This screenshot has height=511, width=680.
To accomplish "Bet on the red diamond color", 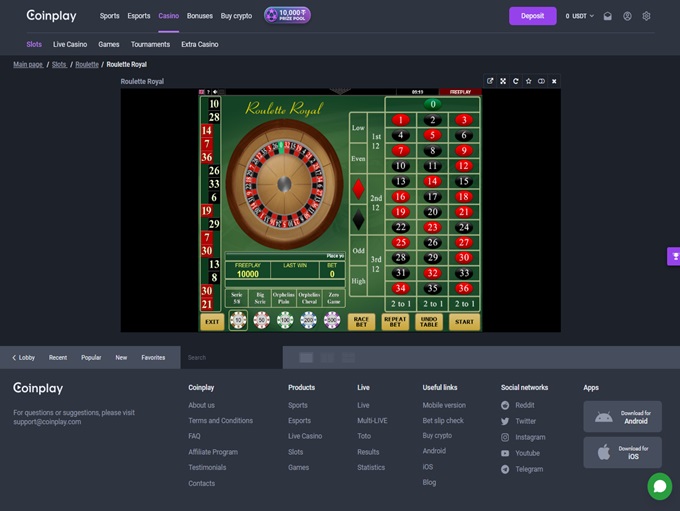I will pos(359,187).
